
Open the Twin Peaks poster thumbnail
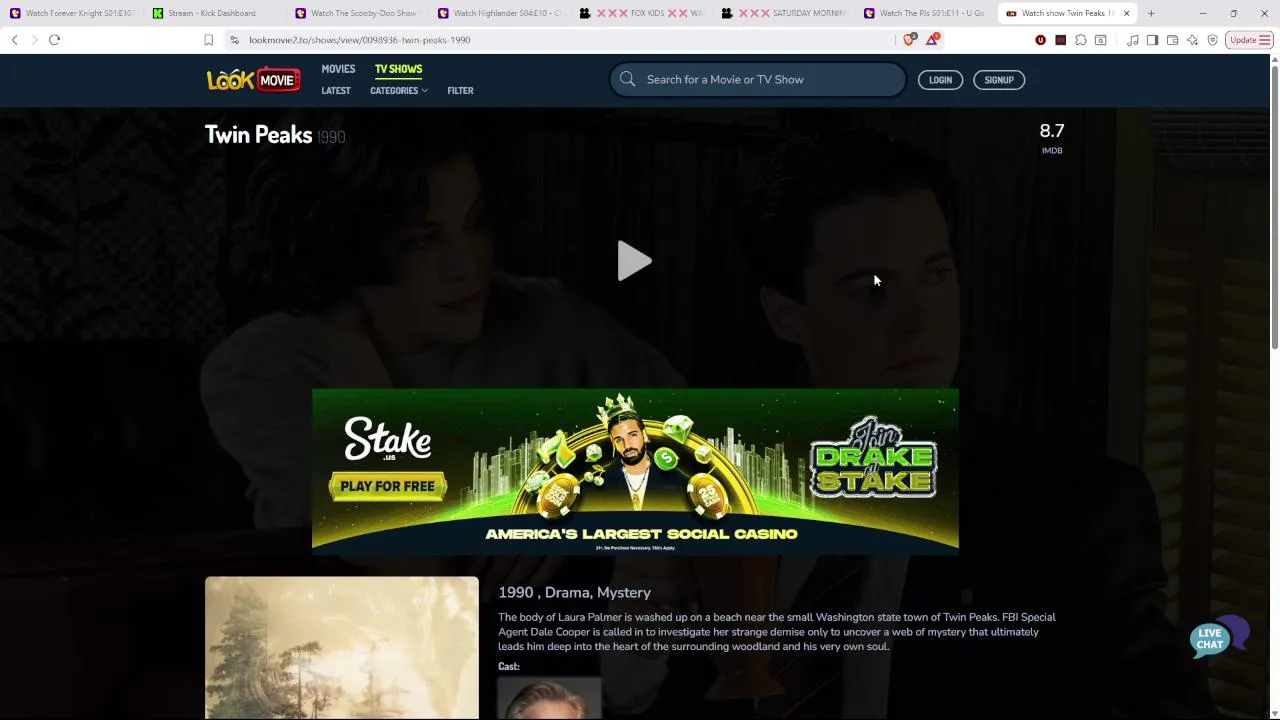coord(342,648)
